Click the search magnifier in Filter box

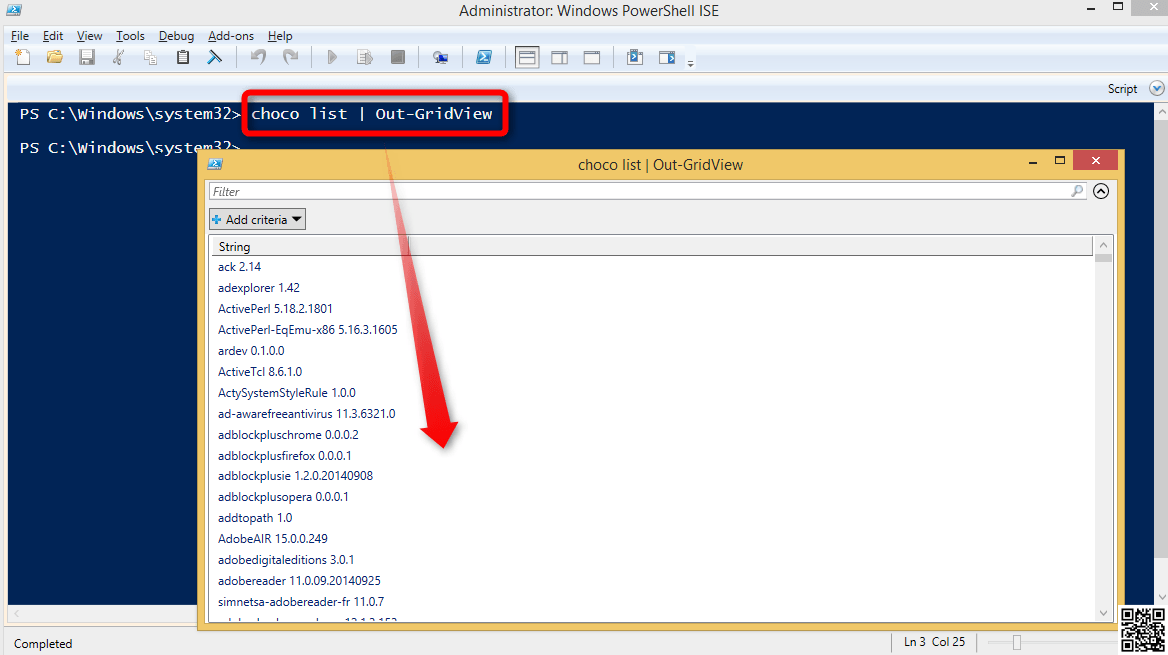(x=1077, y=192)
